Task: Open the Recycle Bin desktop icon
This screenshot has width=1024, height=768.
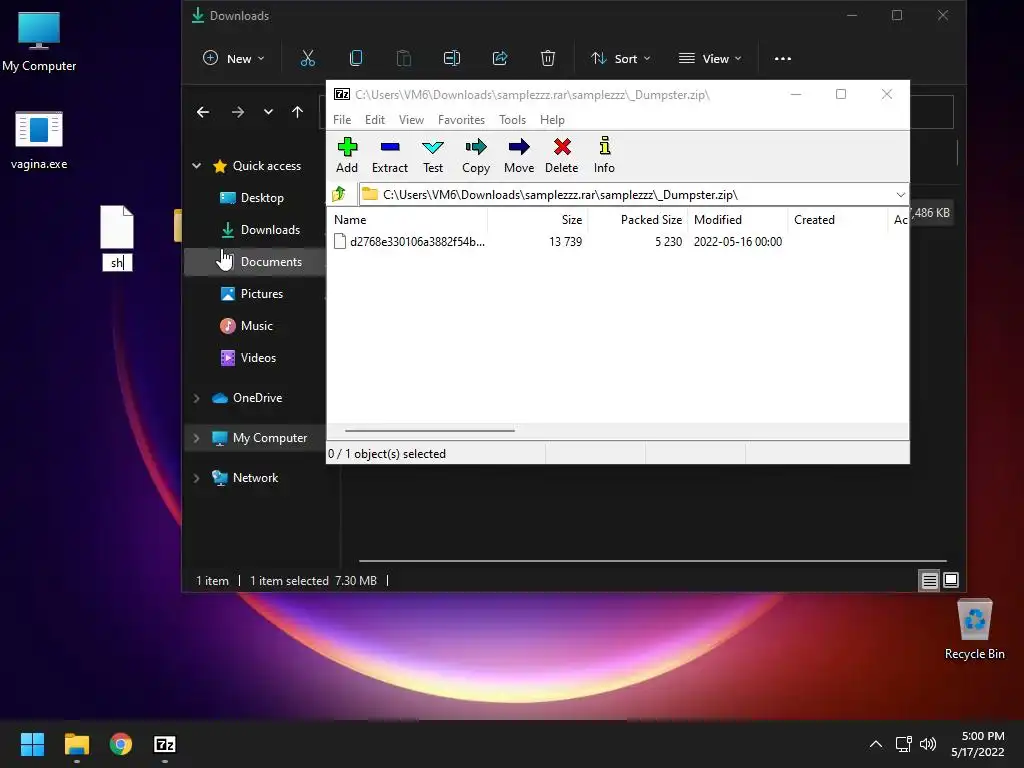Action: pos(974,630)
